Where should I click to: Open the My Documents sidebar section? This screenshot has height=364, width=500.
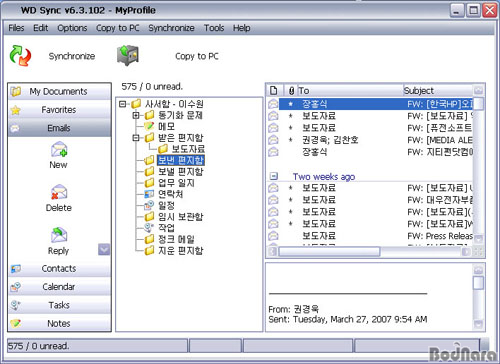59,91
